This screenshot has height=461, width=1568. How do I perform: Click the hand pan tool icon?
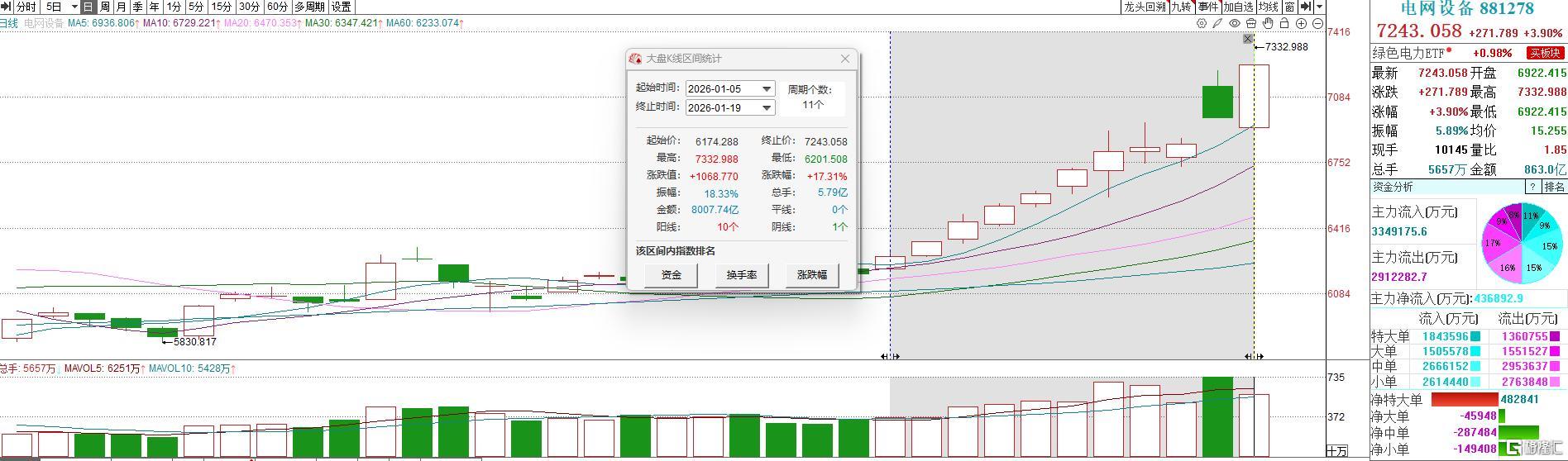[1267, 24]
